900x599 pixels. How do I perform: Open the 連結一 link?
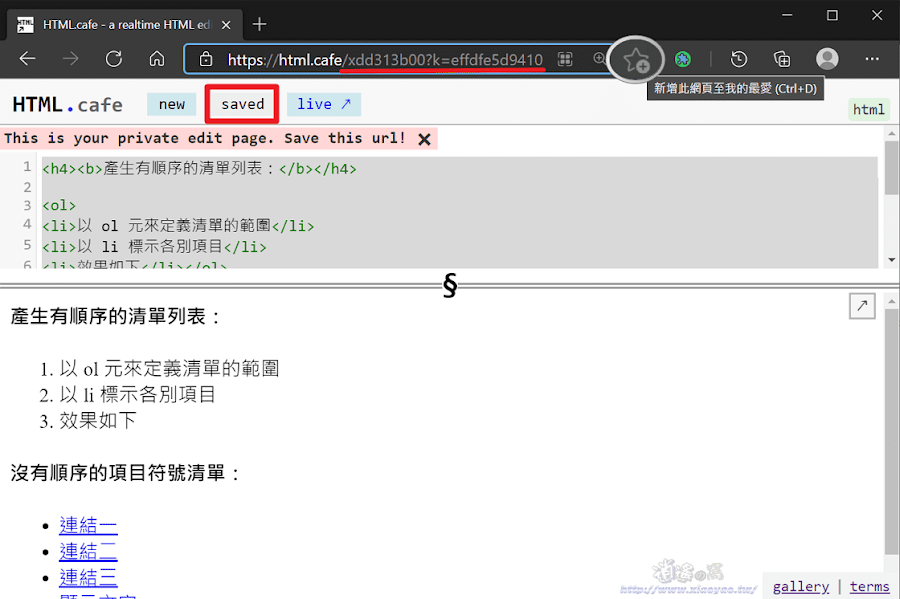pyautogui.click(x=88, y=526)
